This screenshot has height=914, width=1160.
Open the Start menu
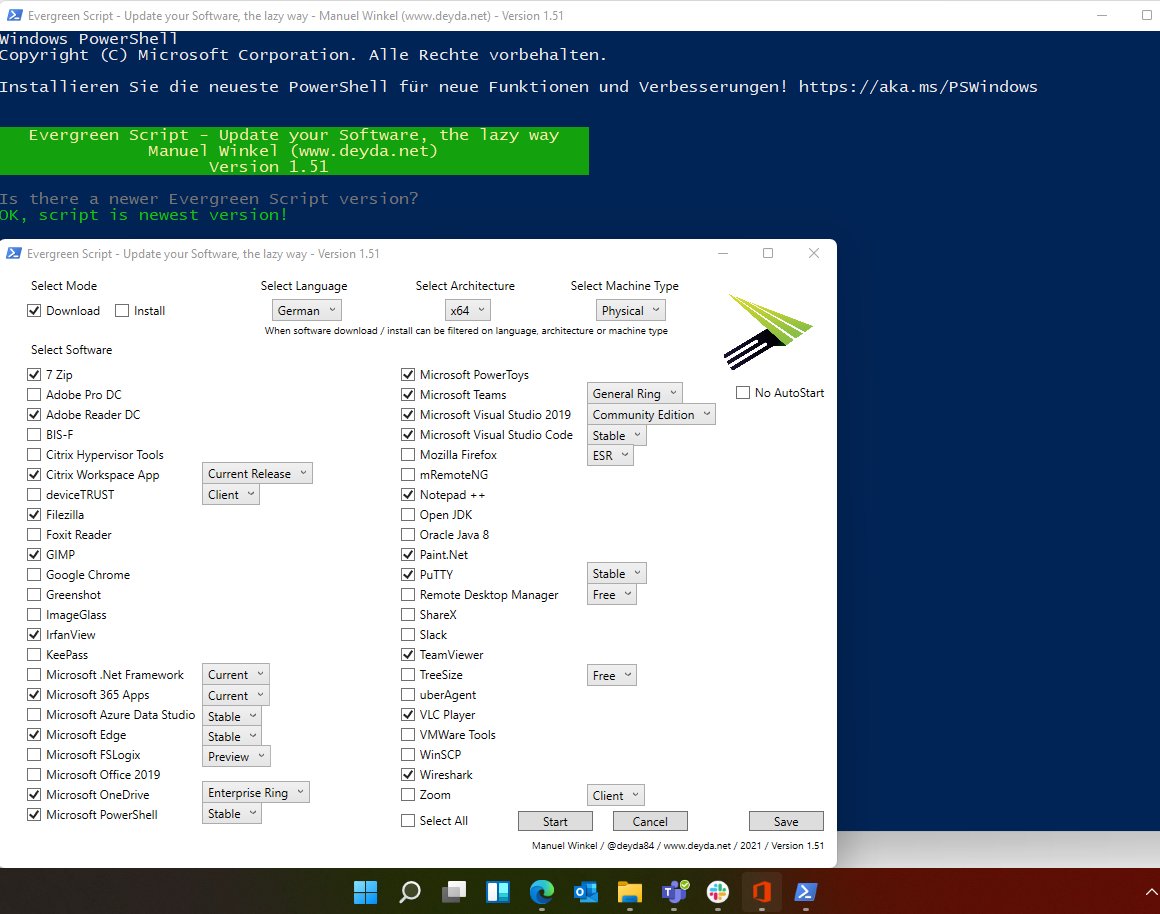[365, 891]
